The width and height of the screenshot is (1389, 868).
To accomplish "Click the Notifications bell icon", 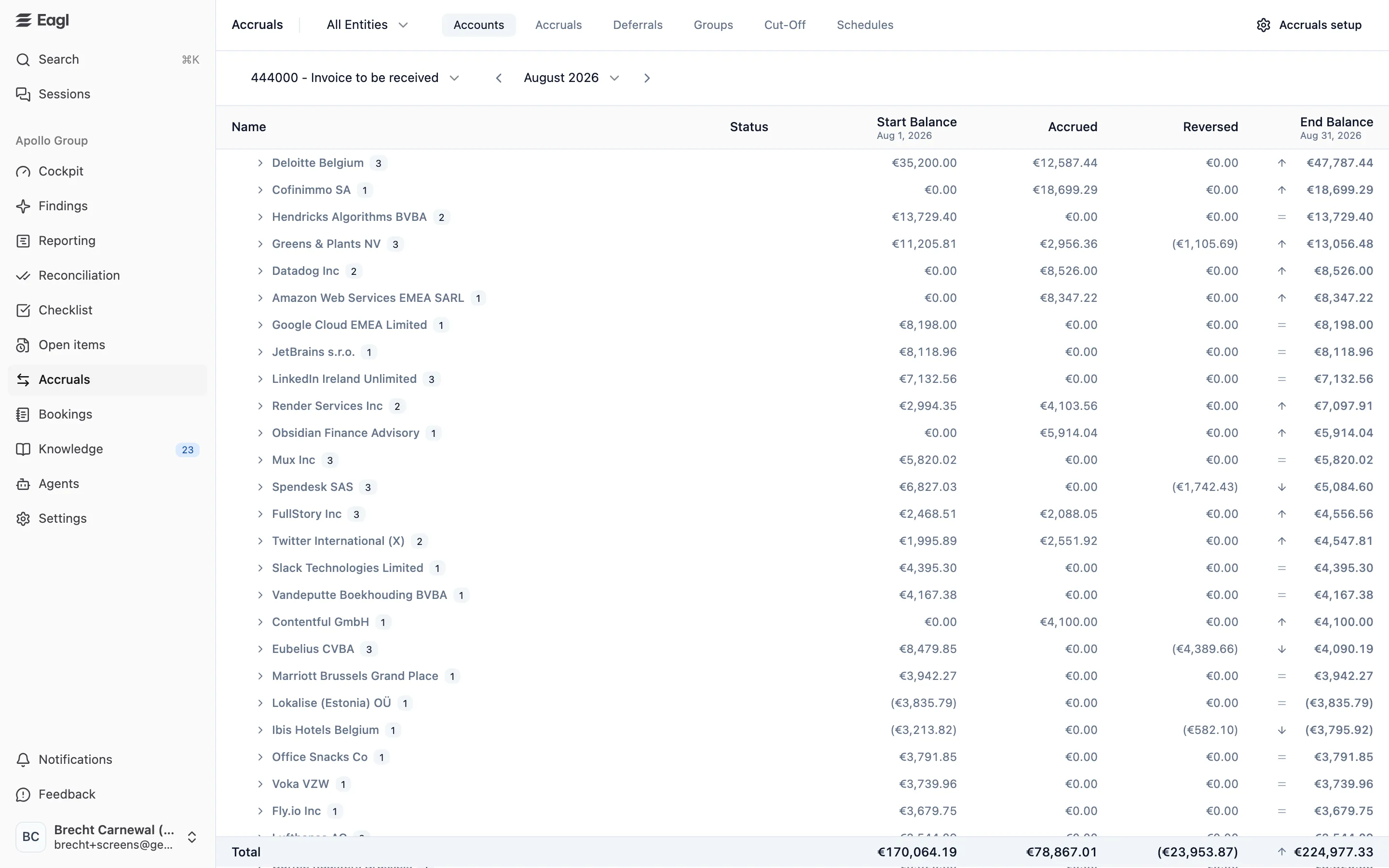I will 23,759.
